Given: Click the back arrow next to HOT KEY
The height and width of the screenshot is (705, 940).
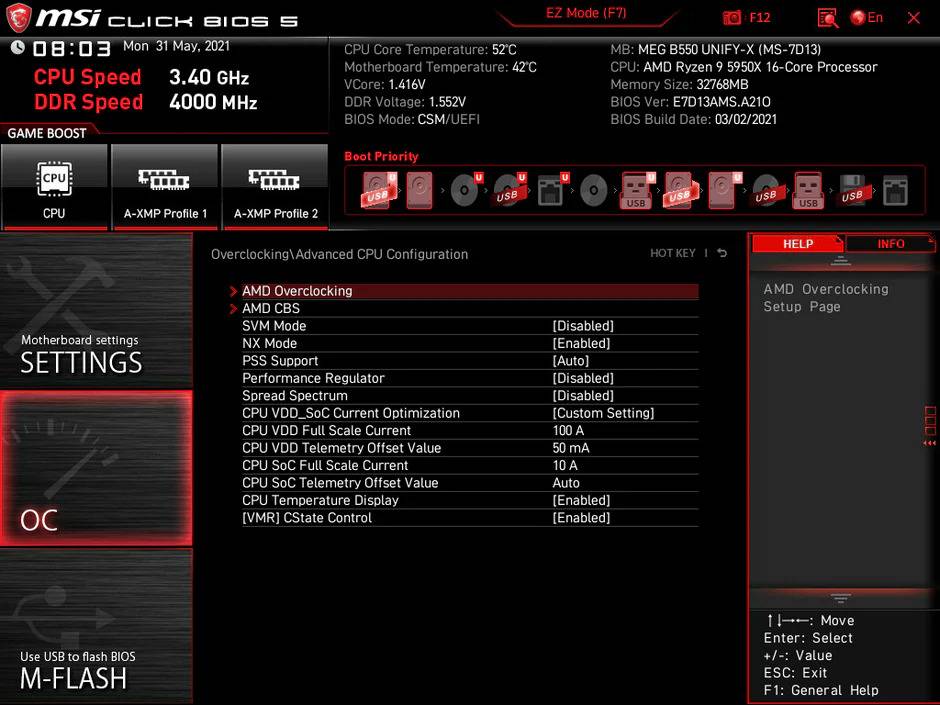Looking at the screenshot, I should click(x=722, y=254).
